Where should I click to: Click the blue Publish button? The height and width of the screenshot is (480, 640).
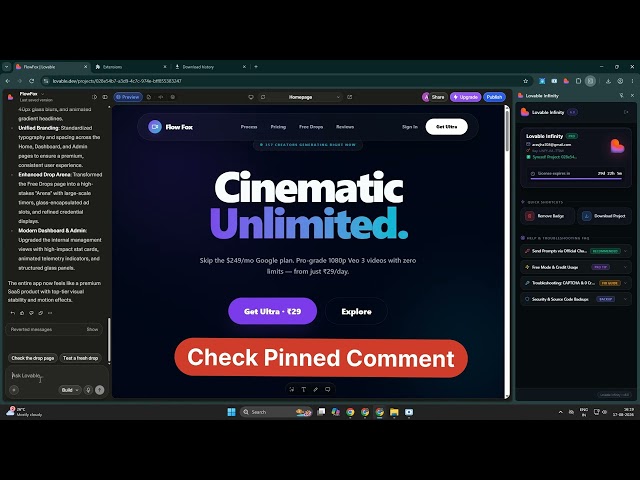pyautogui.click(x=494, y=97)
